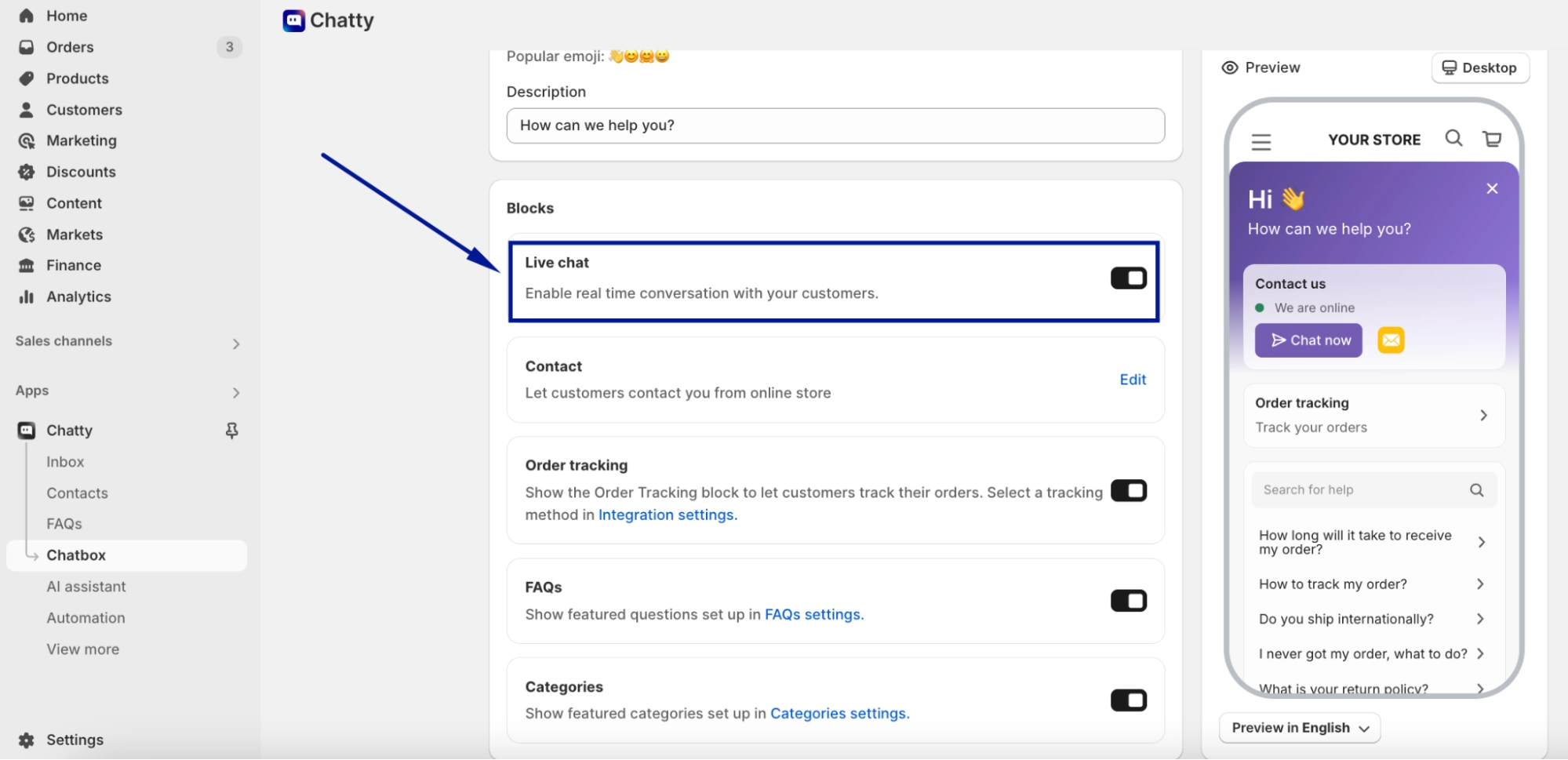Expand the Sales channels section
Viewport: 1568px width, 760px height.
(x=236, y=344)
